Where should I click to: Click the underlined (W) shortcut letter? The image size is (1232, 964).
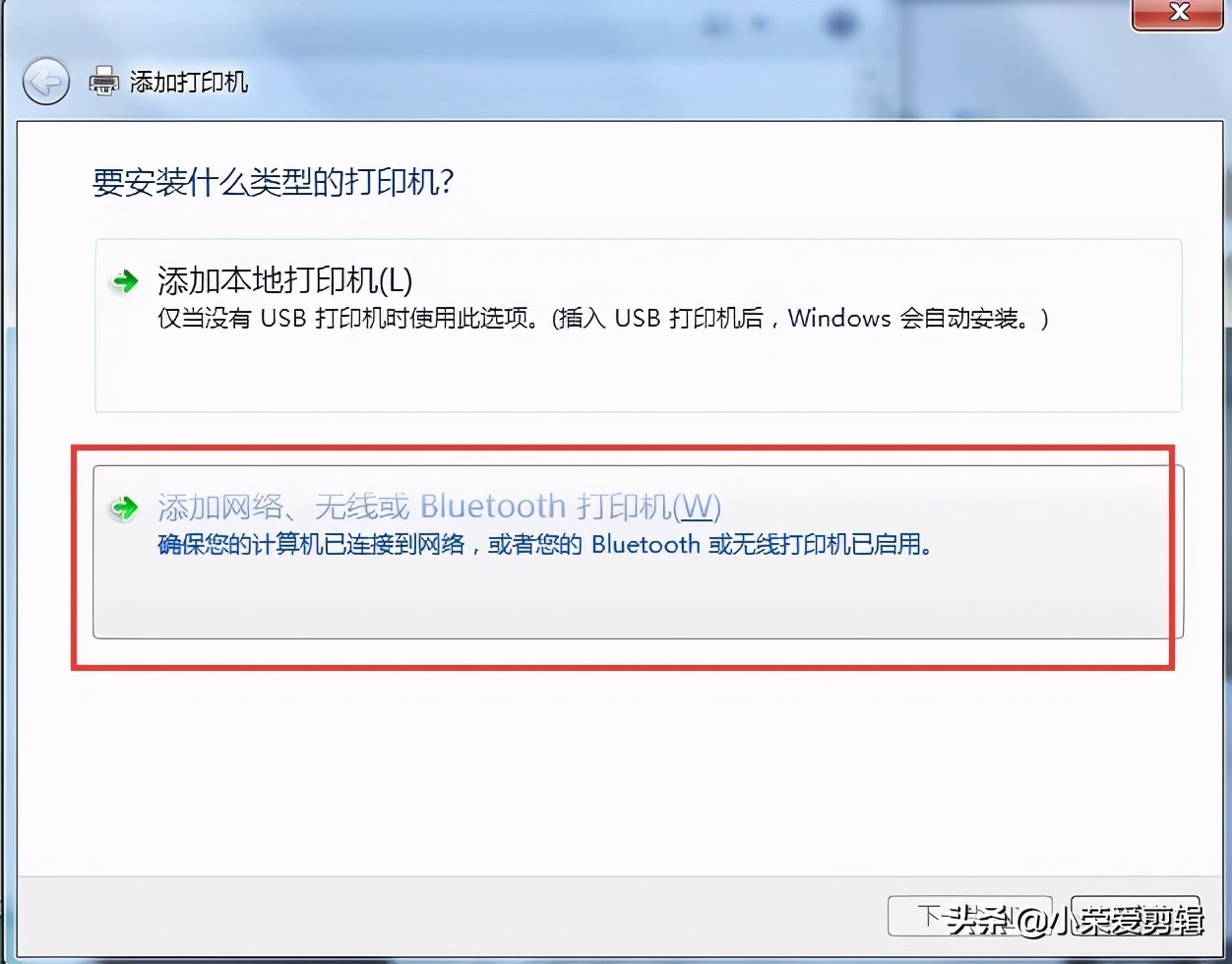point(699,506)
